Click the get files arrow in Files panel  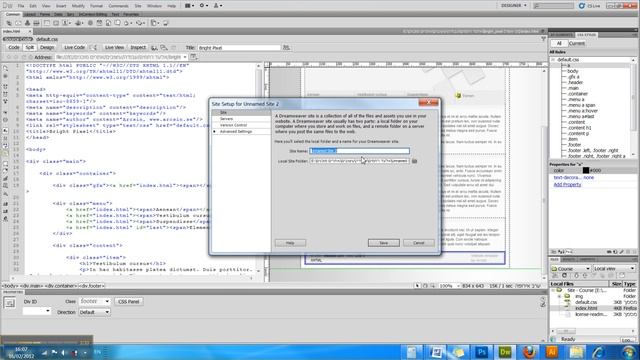pos(577,276)
